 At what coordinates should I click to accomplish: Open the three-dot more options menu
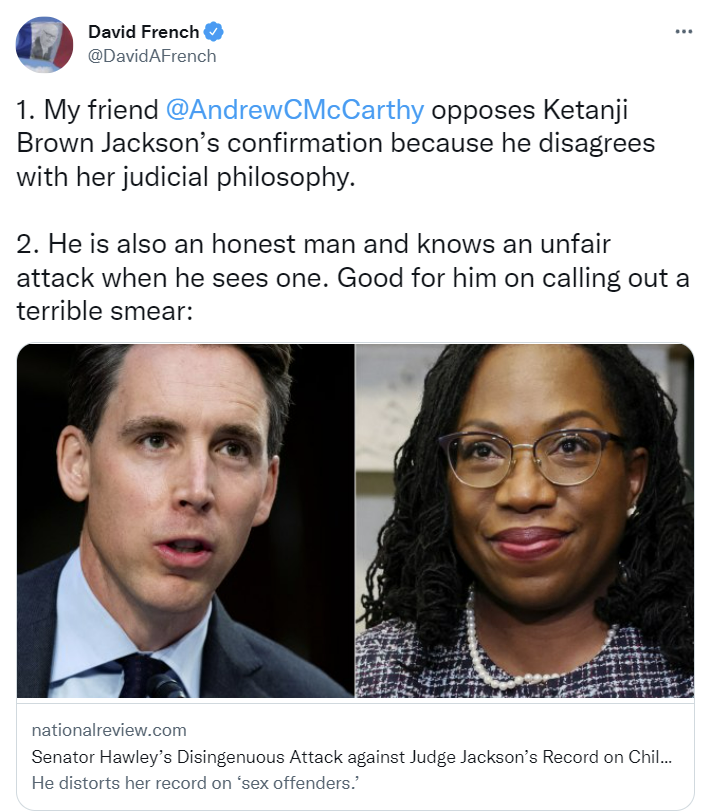[683, 32]
